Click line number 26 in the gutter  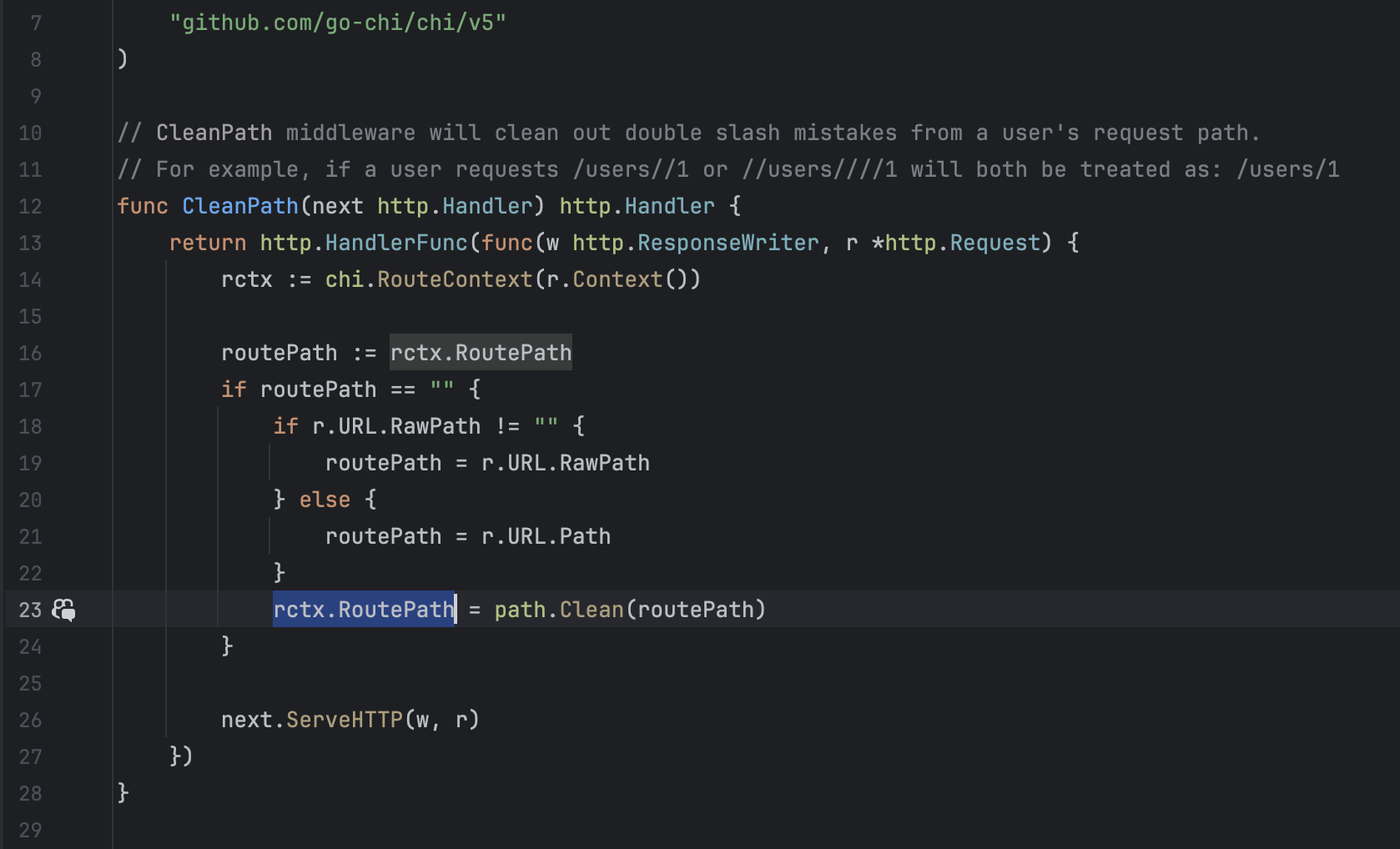30,720
